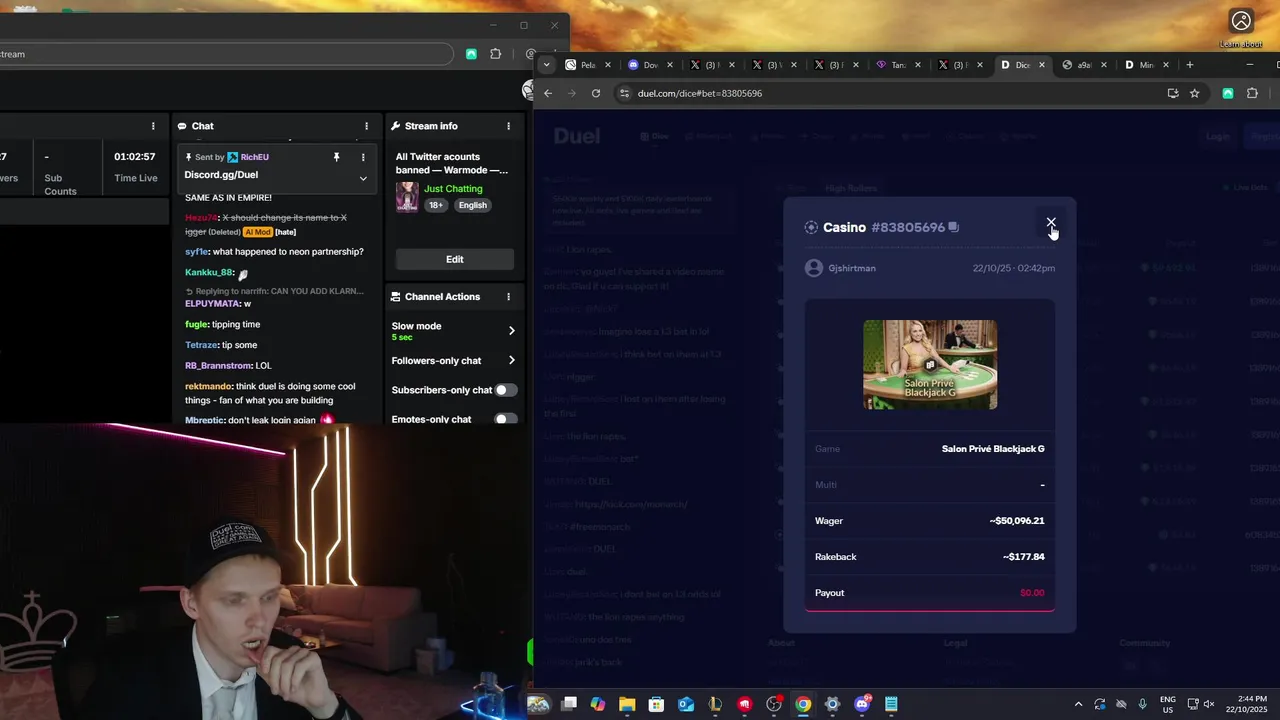This screenshot has height=720, width=1280.
Task: Click chat username RB_Brannstrom
Action: pos(218,365)
